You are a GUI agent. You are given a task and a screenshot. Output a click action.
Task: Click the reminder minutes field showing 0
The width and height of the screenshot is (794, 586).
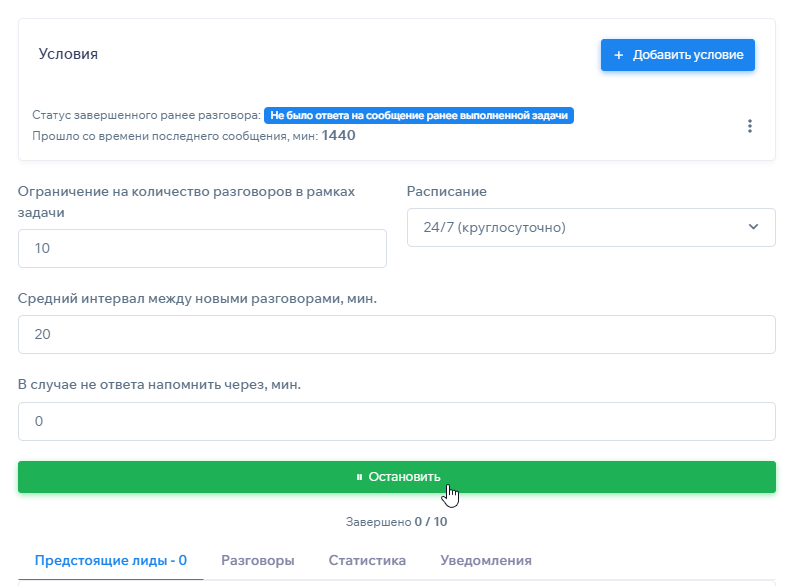(396, 421)
